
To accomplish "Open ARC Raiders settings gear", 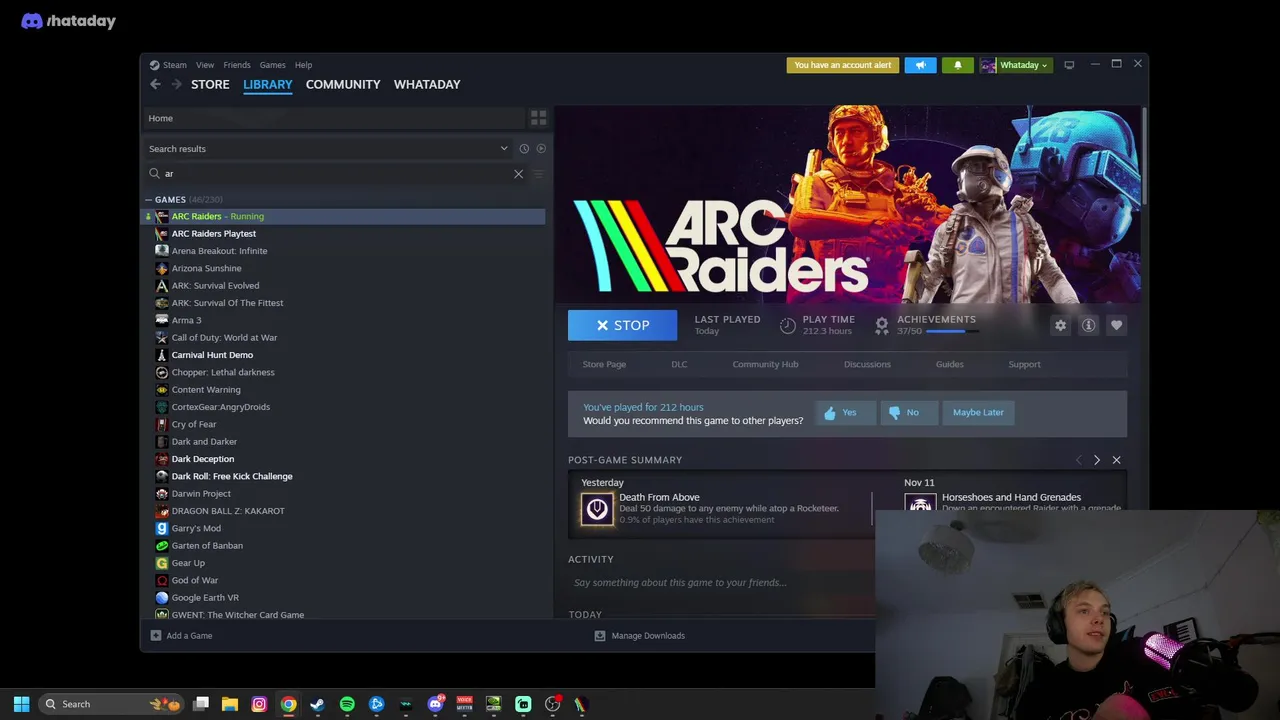I will (1060, 325).
